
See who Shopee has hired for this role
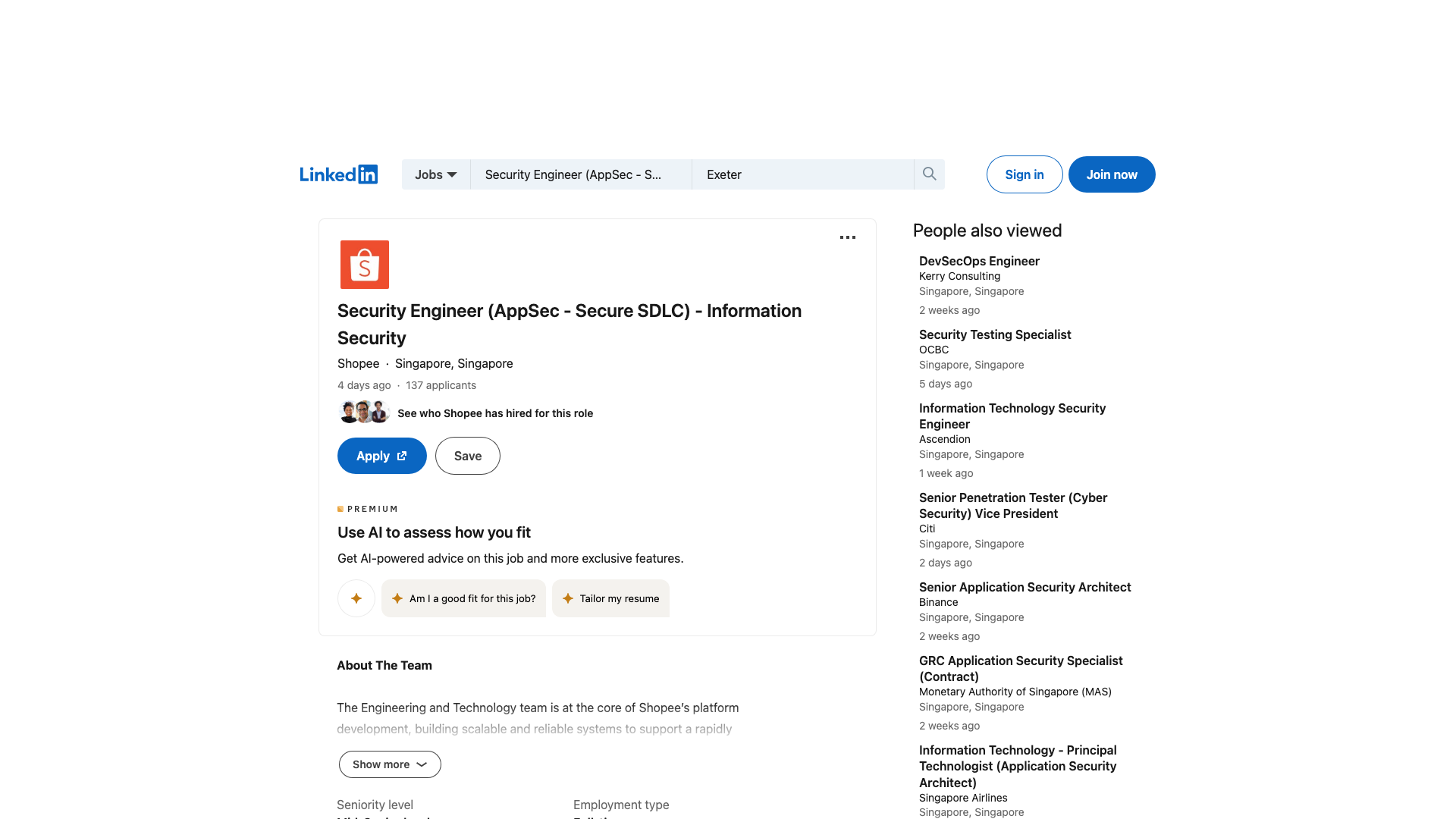495,413
